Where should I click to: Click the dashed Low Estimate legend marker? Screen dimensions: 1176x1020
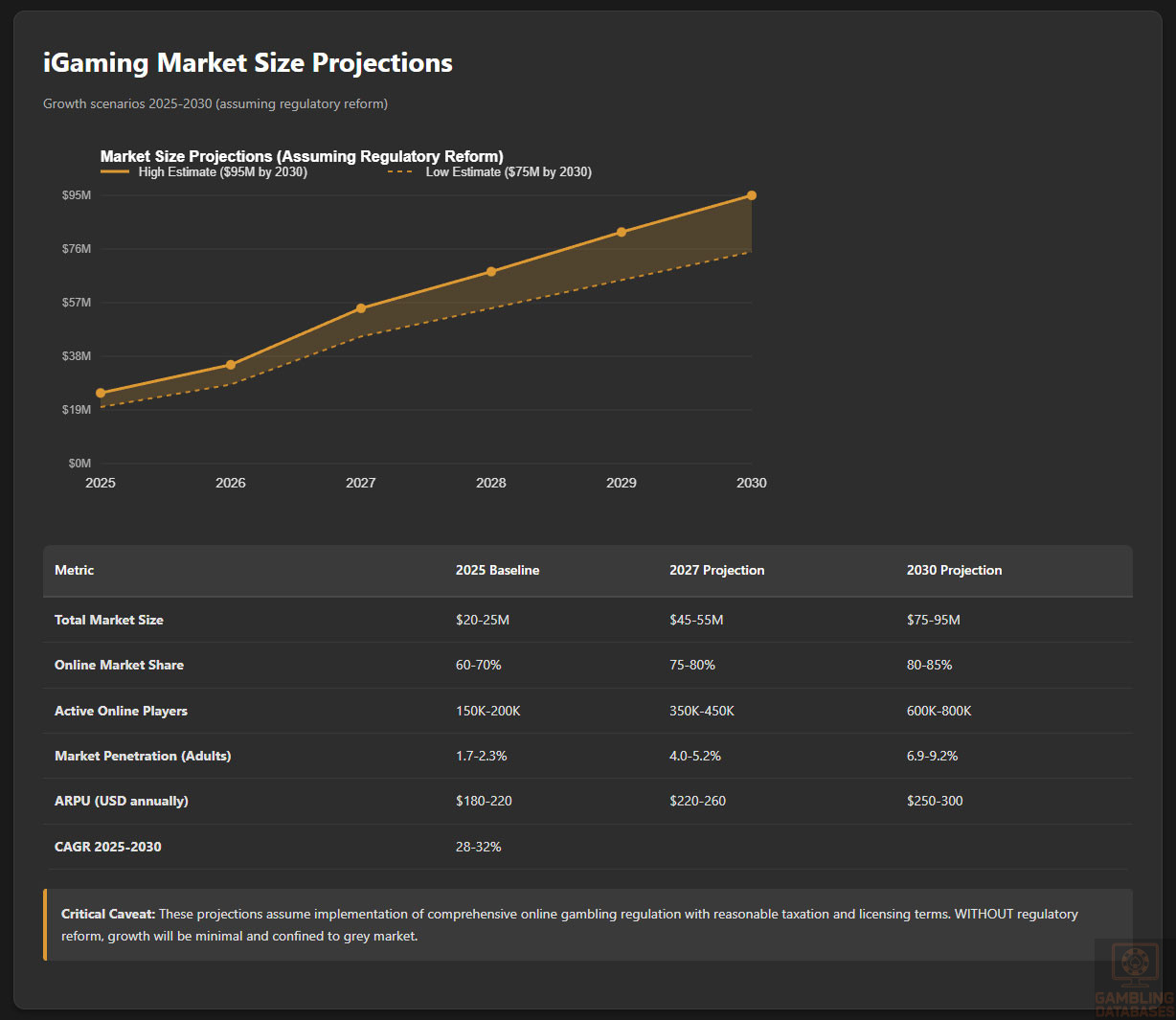click(400, 172)
